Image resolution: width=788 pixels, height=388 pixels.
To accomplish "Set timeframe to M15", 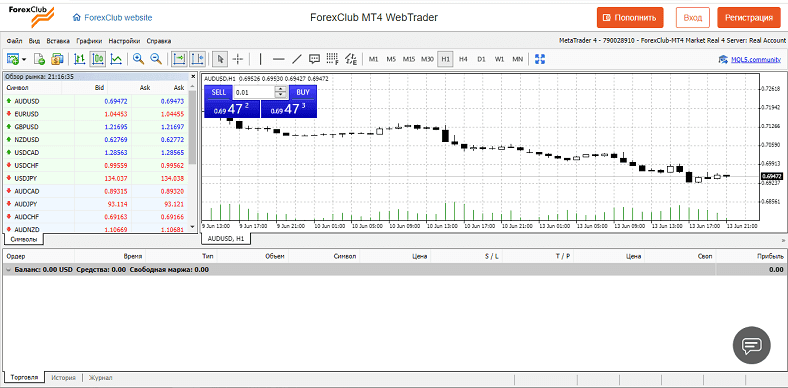I will (x=409, y=59).
